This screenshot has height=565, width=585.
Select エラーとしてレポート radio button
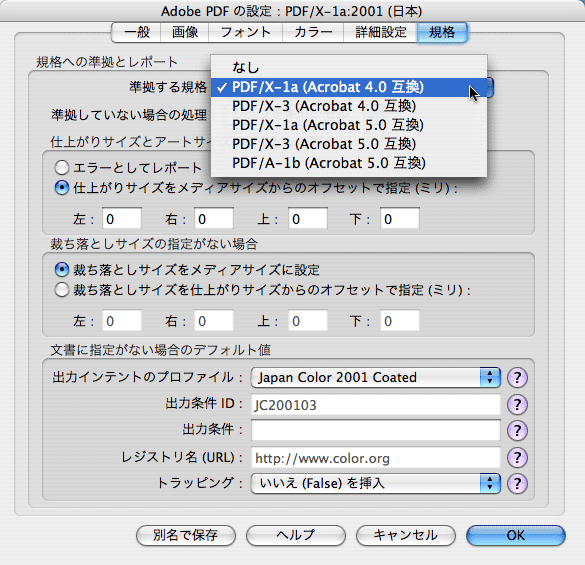point(62,168)
